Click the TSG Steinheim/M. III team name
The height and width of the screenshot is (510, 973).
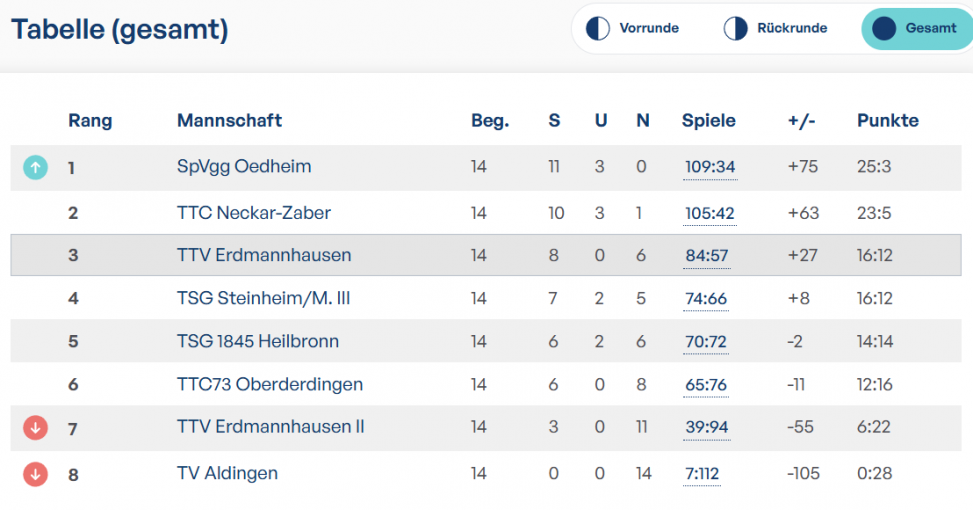[263, 298]
